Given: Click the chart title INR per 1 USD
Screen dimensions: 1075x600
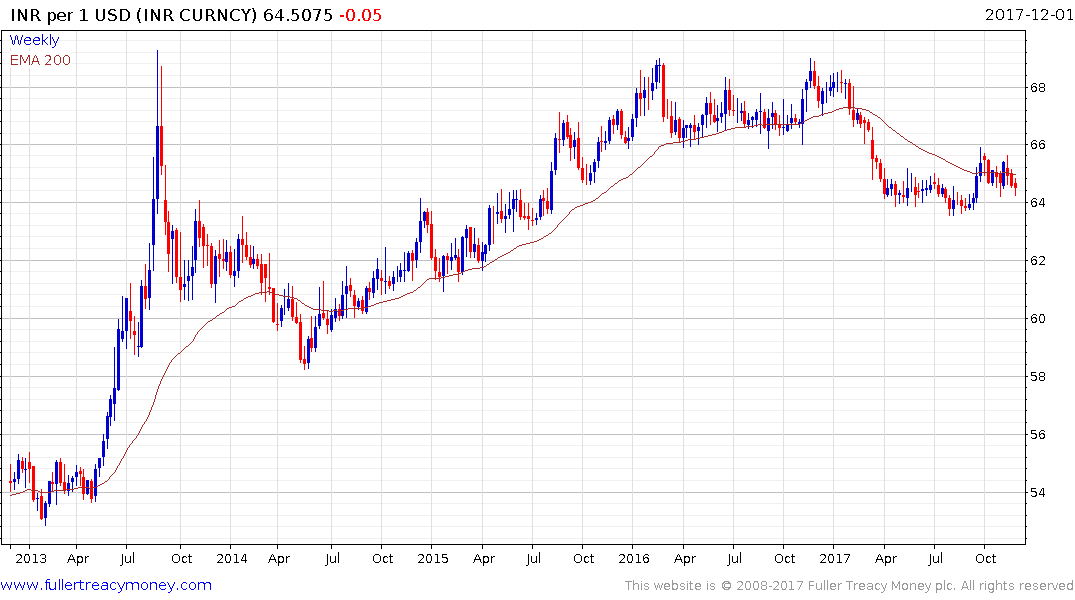Looking at the screenshot, I should point(71,15).
